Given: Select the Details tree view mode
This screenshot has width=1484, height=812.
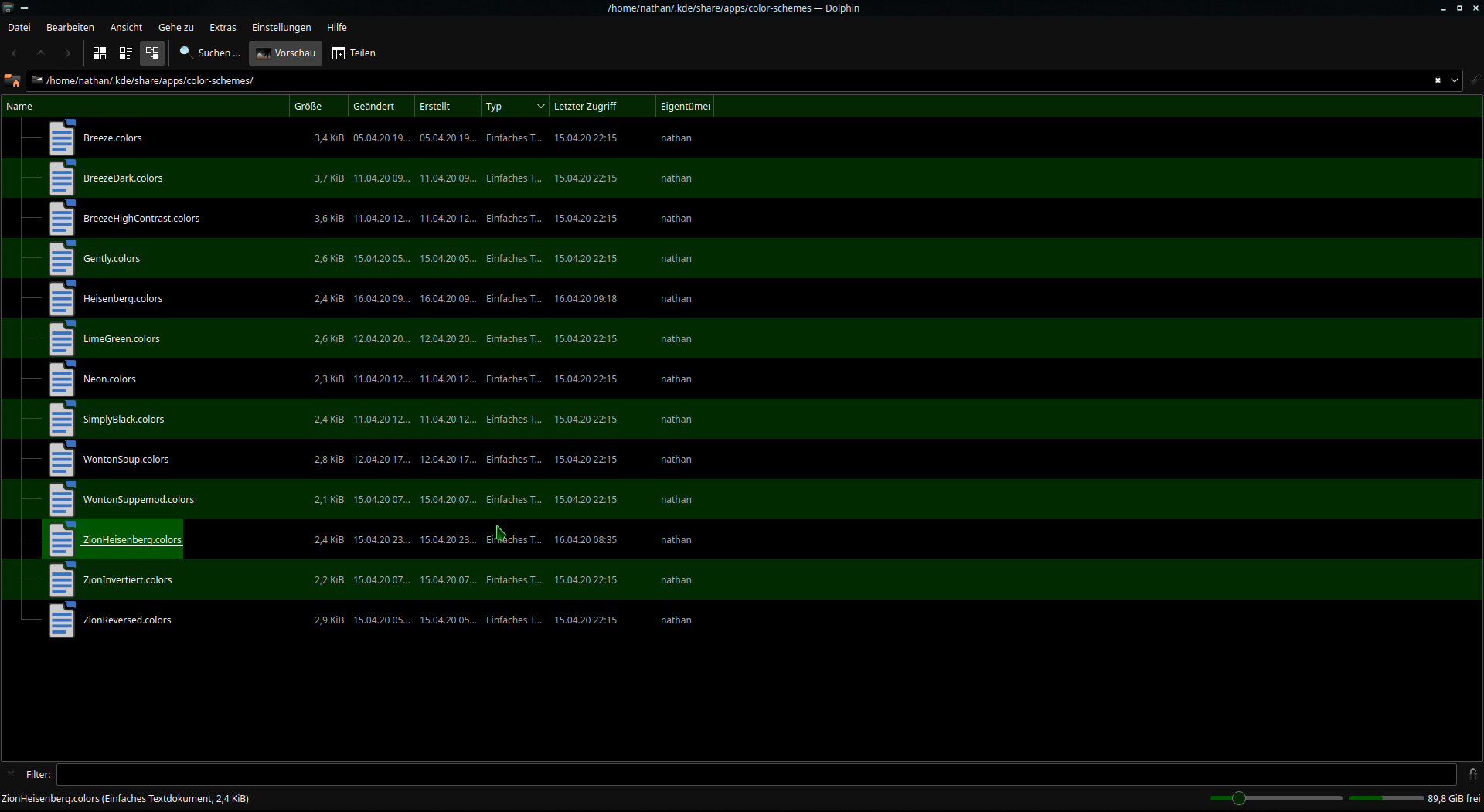Looking at the screenshot, I should [x=152, y=53].
